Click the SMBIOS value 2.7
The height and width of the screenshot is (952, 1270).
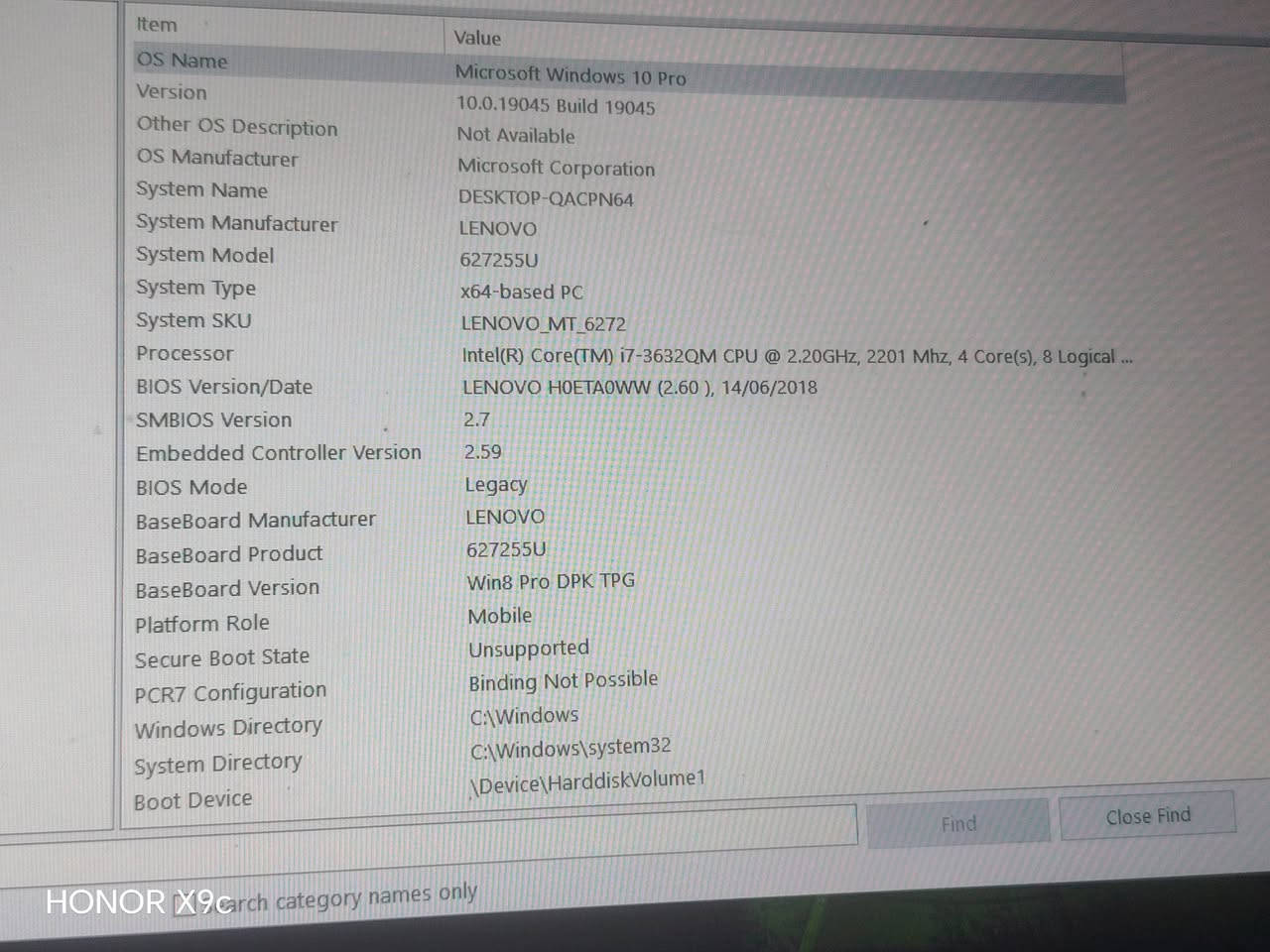[x=477, y=419]
